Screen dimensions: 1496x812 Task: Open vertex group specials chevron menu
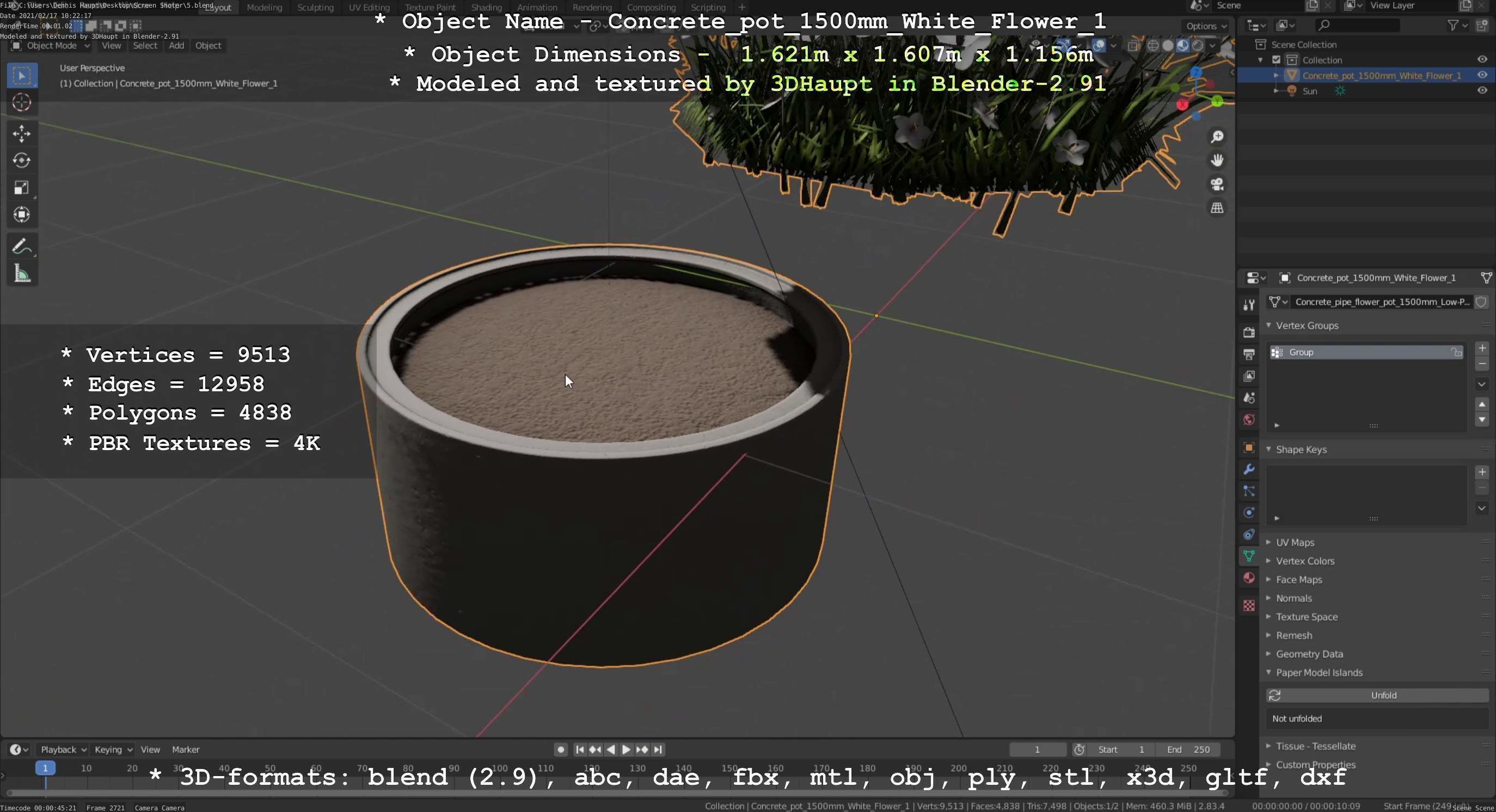pyautogui.click(x=1481, y=384)
